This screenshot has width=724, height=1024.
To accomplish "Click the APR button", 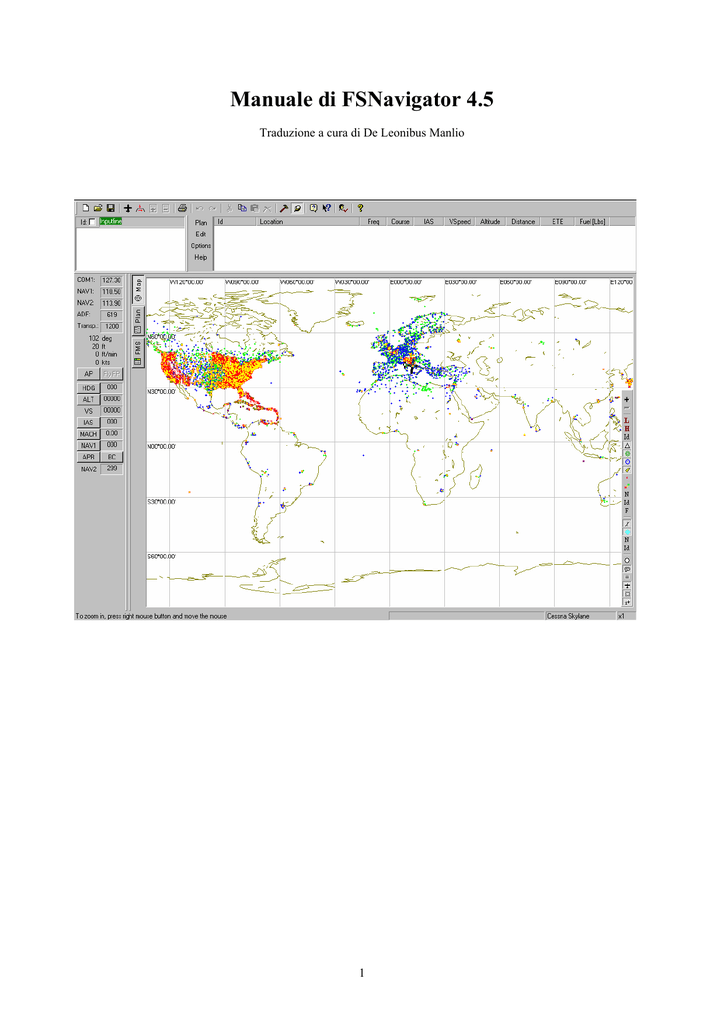I will [x=88, y=457].
